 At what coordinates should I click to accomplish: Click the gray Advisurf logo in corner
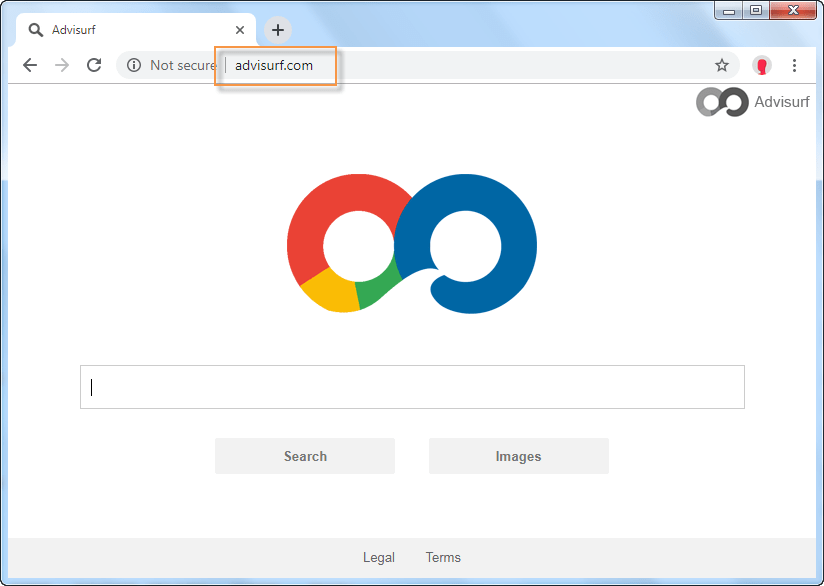pyautogui.click(x=722, y=102)
